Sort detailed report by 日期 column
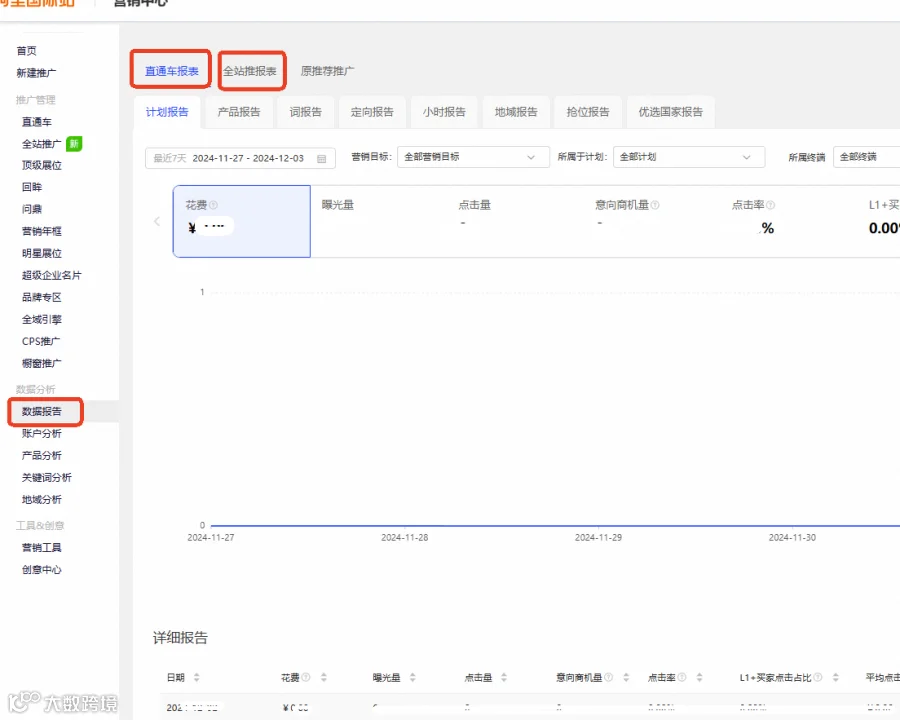Image resolution: width=900 pixels, height=720 pixels. [196, 678]
